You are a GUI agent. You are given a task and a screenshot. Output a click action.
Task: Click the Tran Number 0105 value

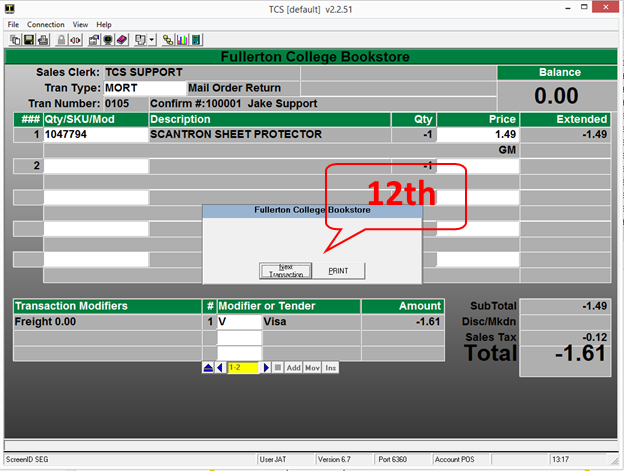tap(117, 103)
